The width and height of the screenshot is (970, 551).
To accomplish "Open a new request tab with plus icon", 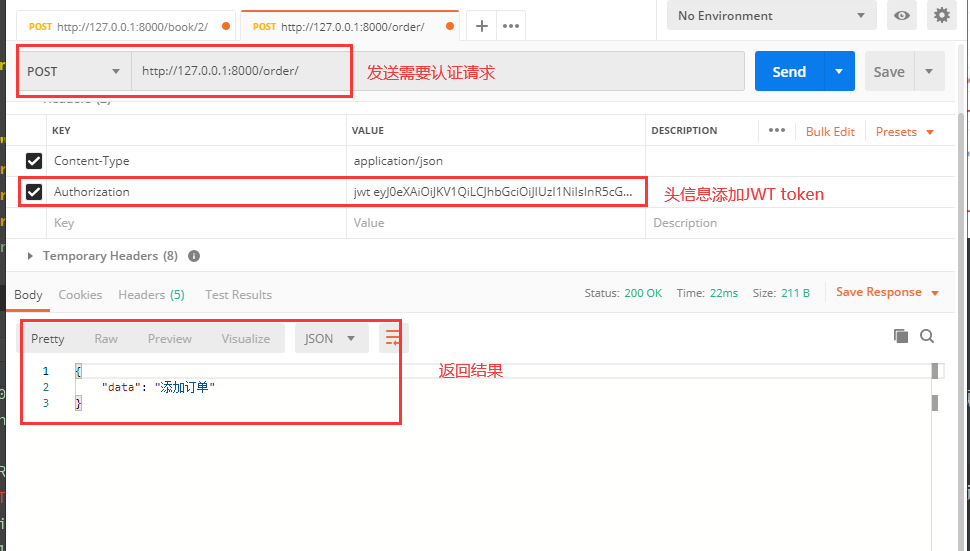I will click(481, 26).
